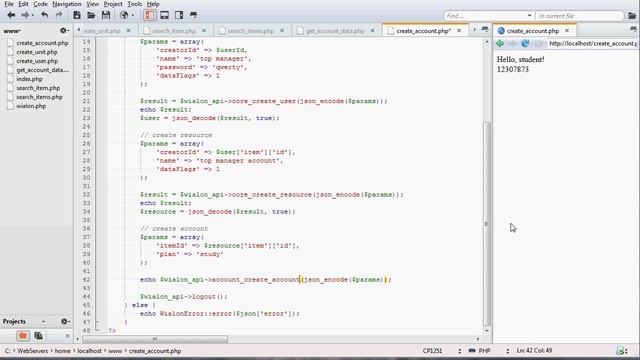Click the pin icon in the toolbar
640x360 pixels.
(x=193, y=15)
